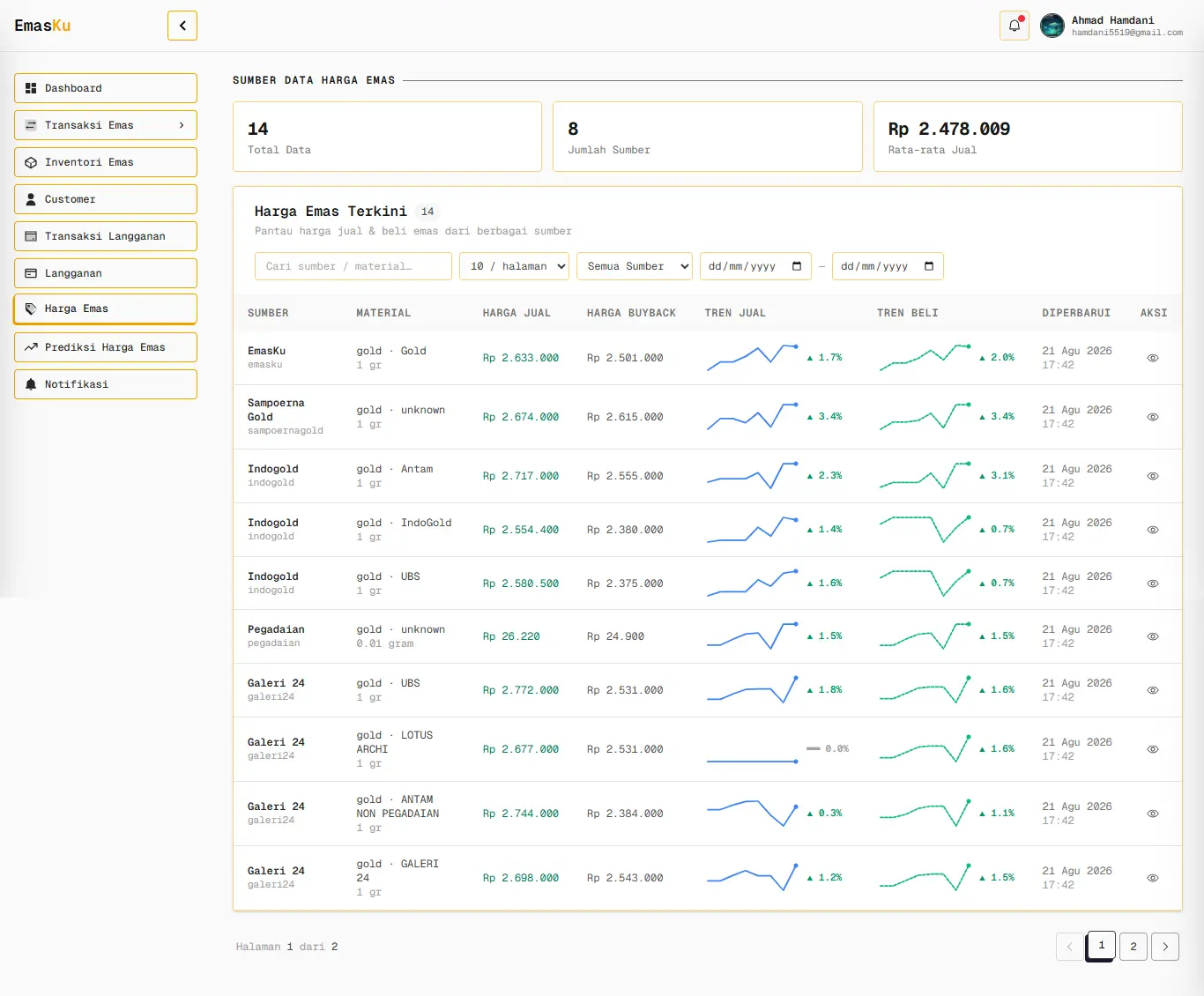The height and width of the screenshot is (996, 1204).
Task: Open the Dashboard menu item
Action: click(x=106, y=88)
